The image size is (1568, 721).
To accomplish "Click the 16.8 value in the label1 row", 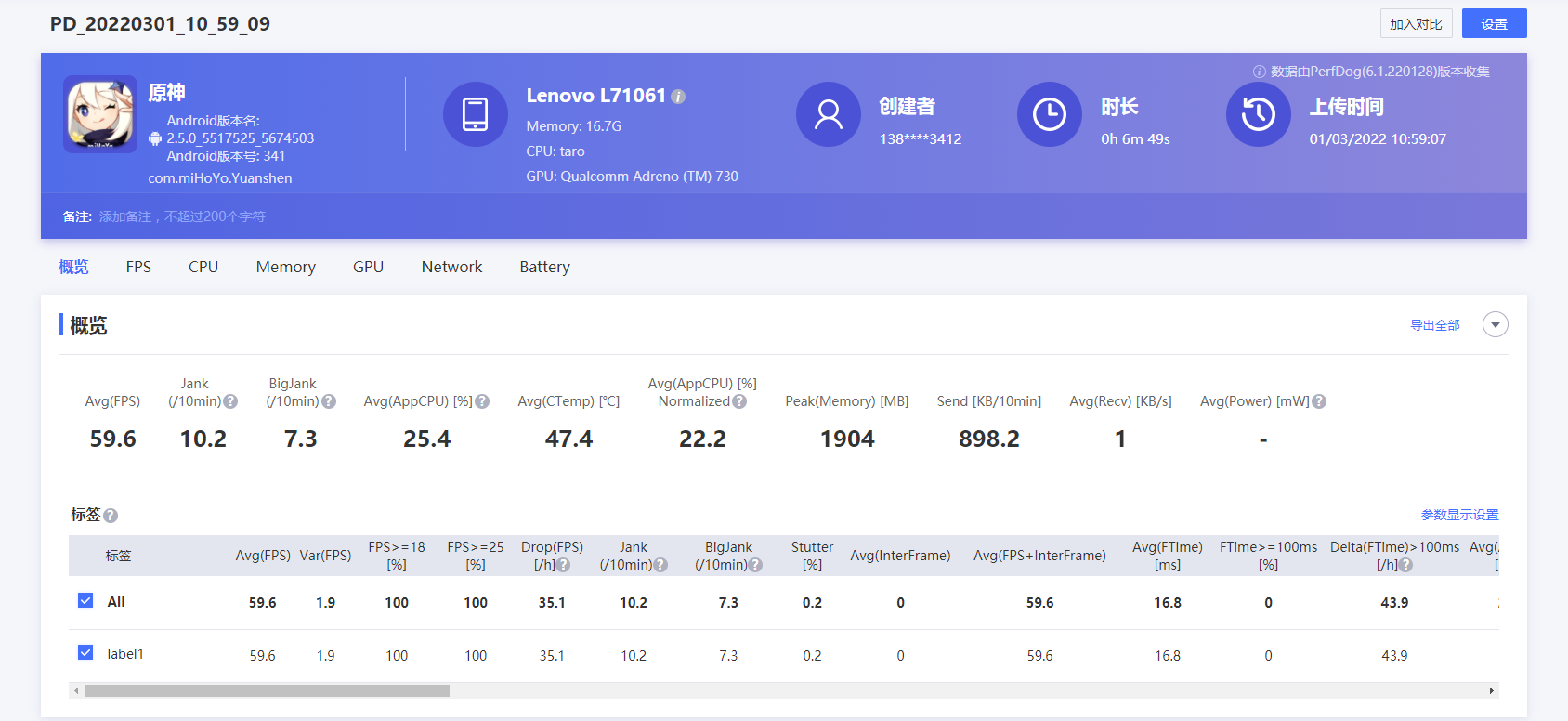I will pyautogui.click(x=1168, y=656).
